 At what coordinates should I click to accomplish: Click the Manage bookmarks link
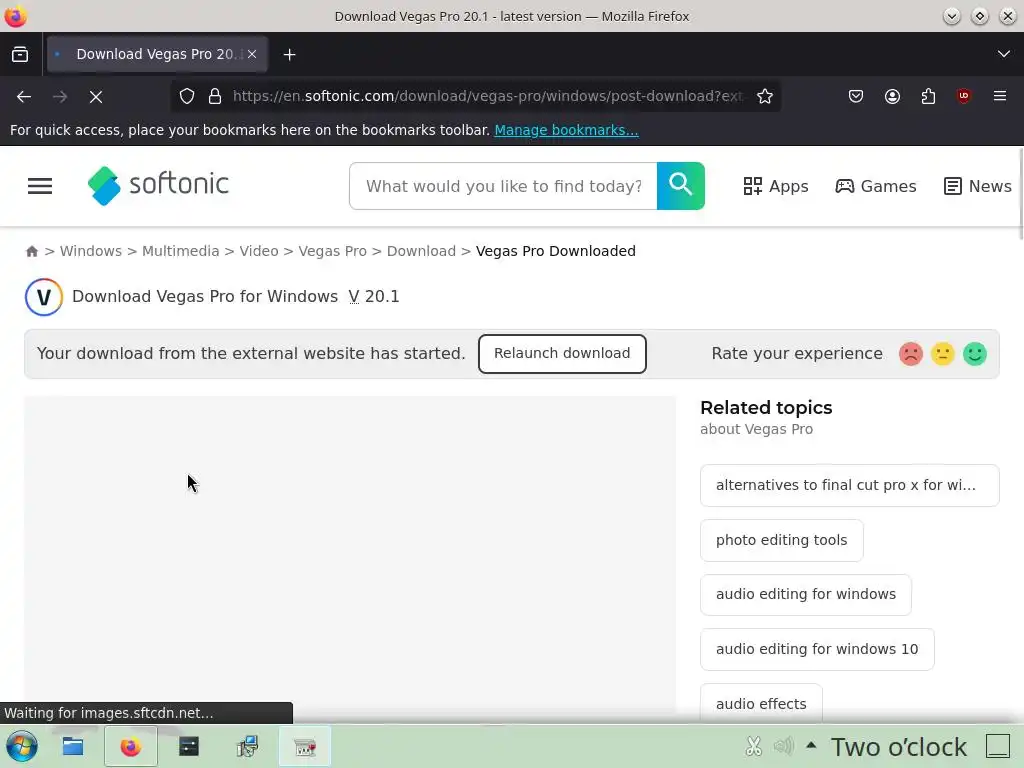point(566,130)
